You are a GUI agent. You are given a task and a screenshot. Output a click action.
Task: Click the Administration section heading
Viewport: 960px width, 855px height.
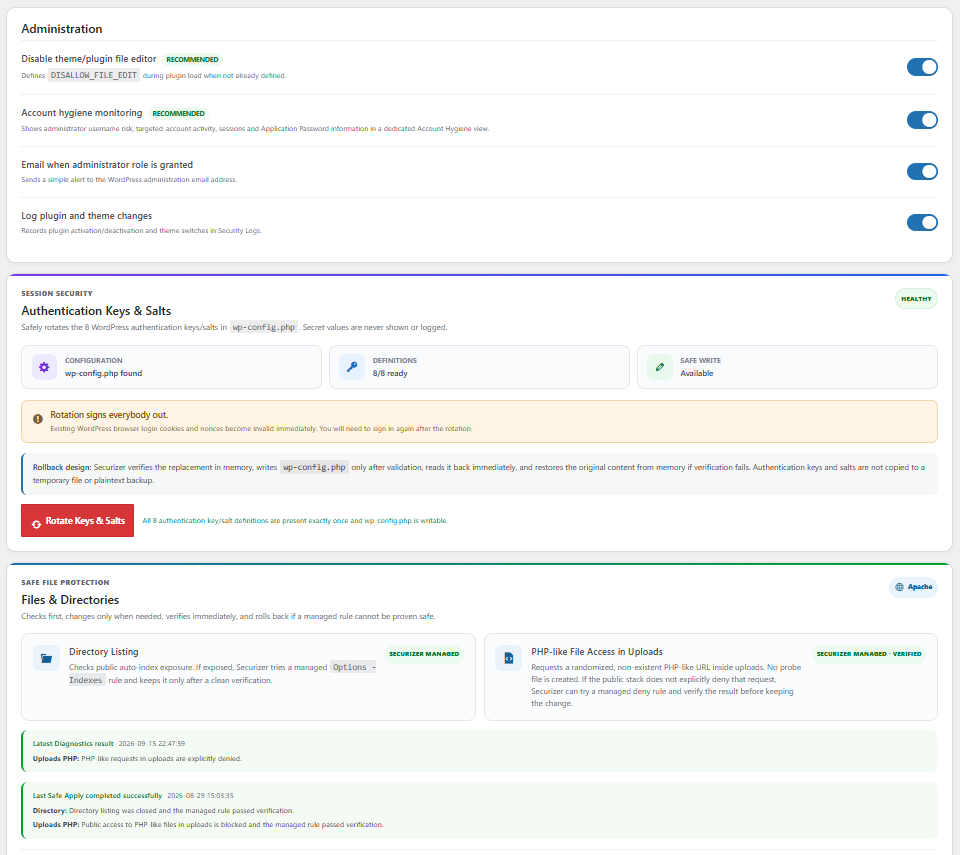[x=62, y=29]
